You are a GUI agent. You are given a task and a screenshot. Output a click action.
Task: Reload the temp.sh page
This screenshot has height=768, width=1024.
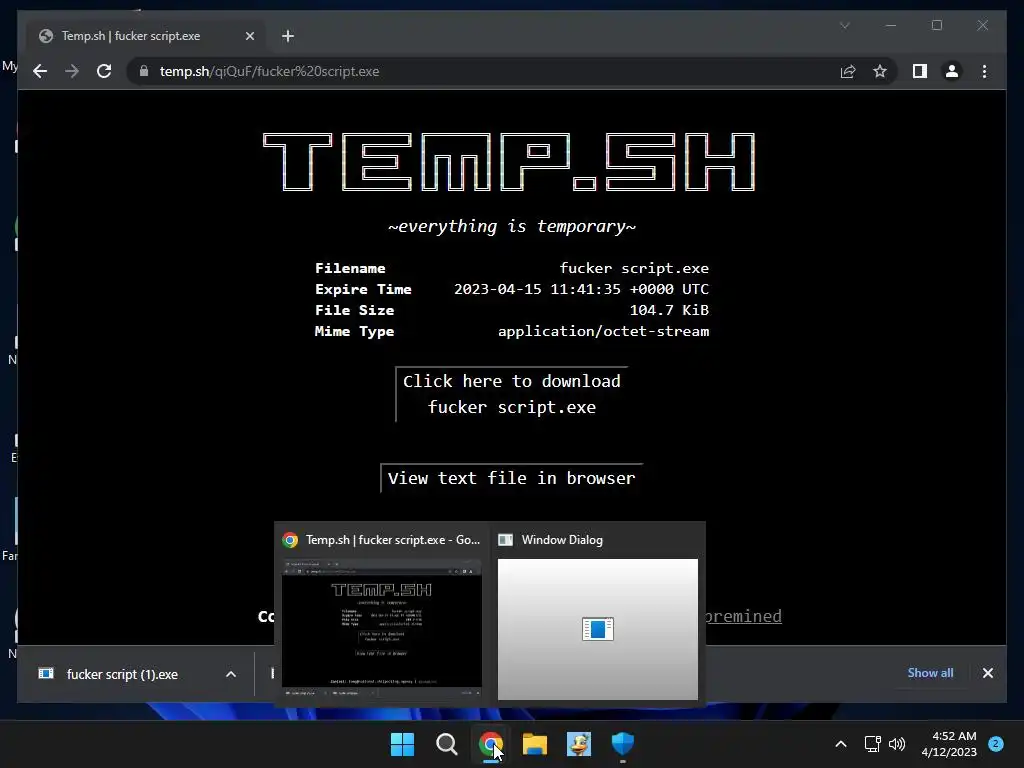(x=104, y=71)
